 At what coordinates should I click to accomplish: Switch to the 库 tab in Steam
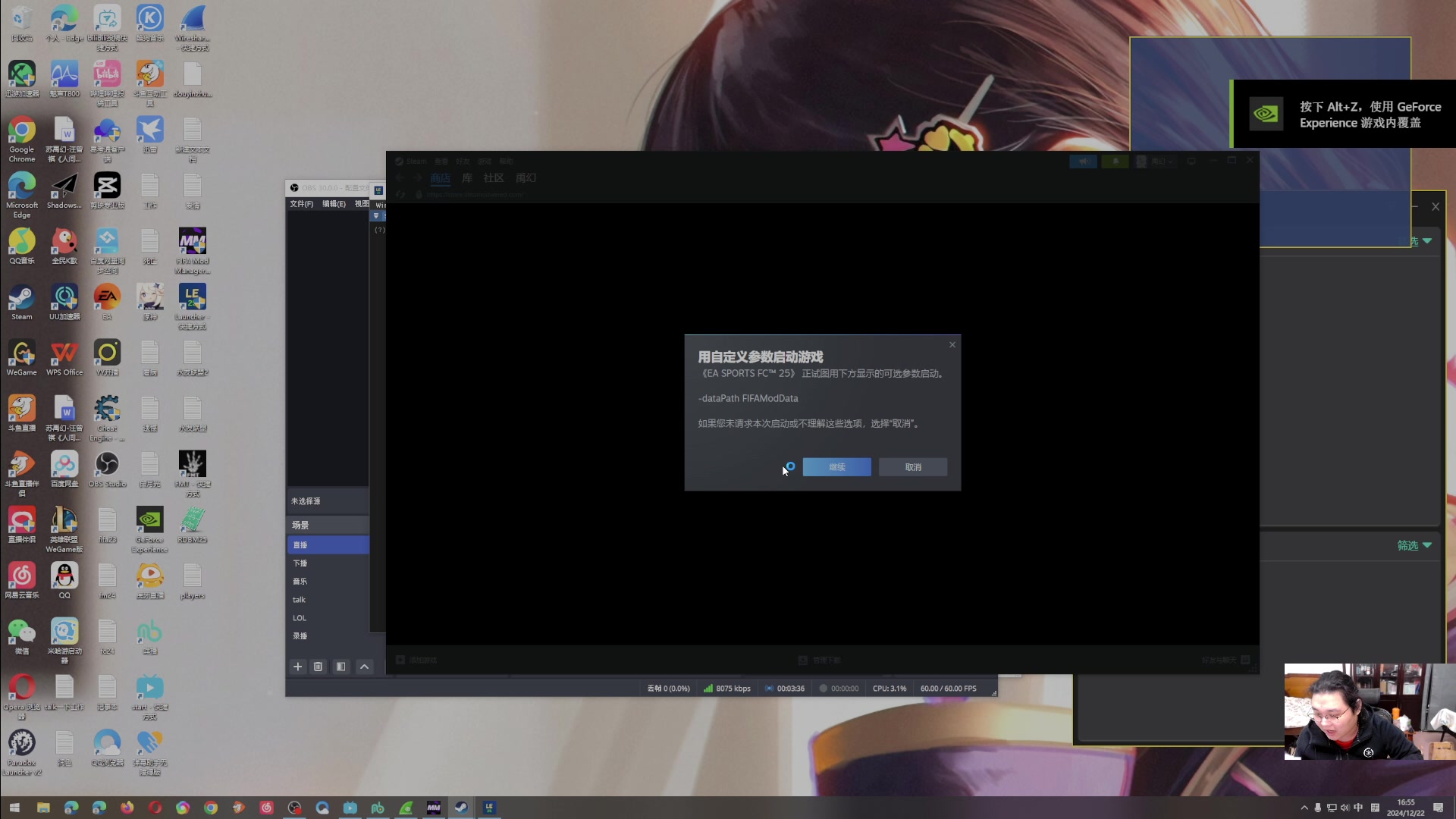(467, 178)
